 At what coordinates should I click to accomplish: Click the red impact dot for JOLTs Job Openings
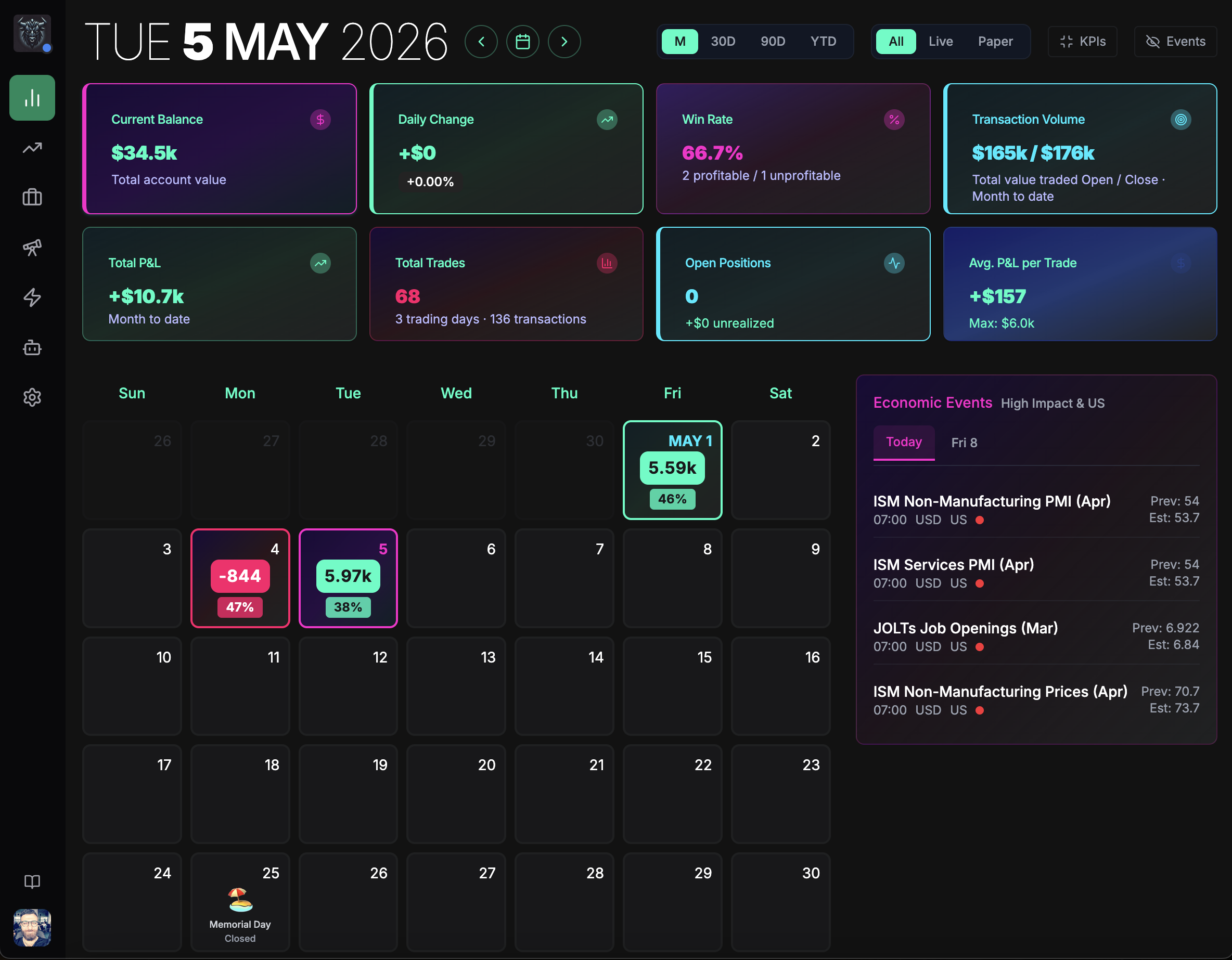tap(980, 647)
